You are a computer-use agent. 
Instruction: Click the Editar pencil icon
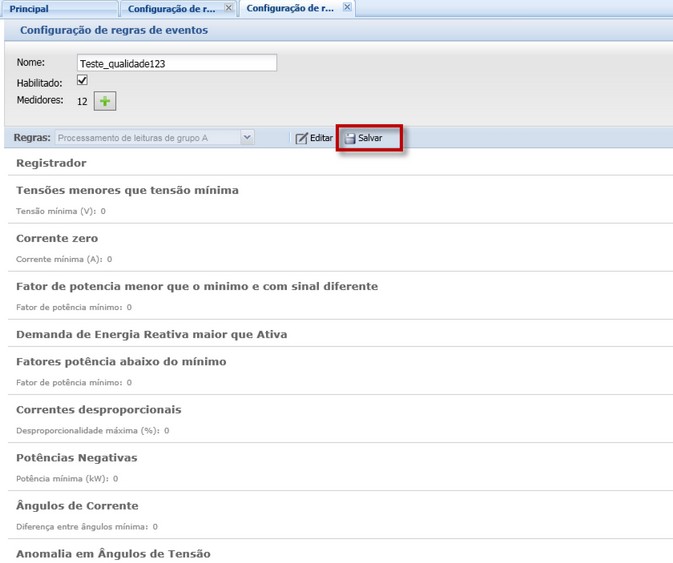(x=302, y=138)
